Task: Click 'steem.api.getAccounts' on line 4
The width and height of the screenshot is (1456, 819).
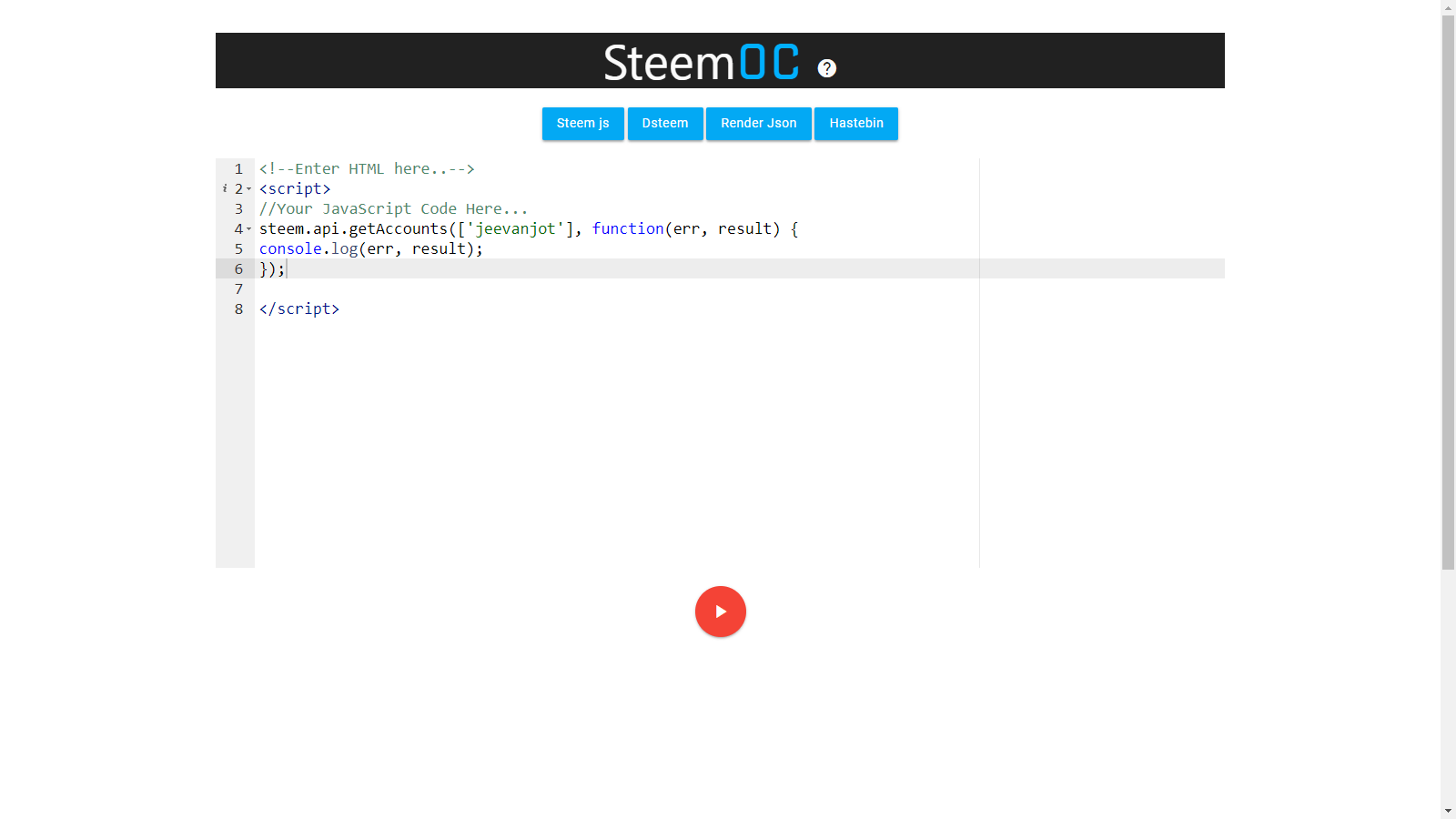Action: (353, 229)
